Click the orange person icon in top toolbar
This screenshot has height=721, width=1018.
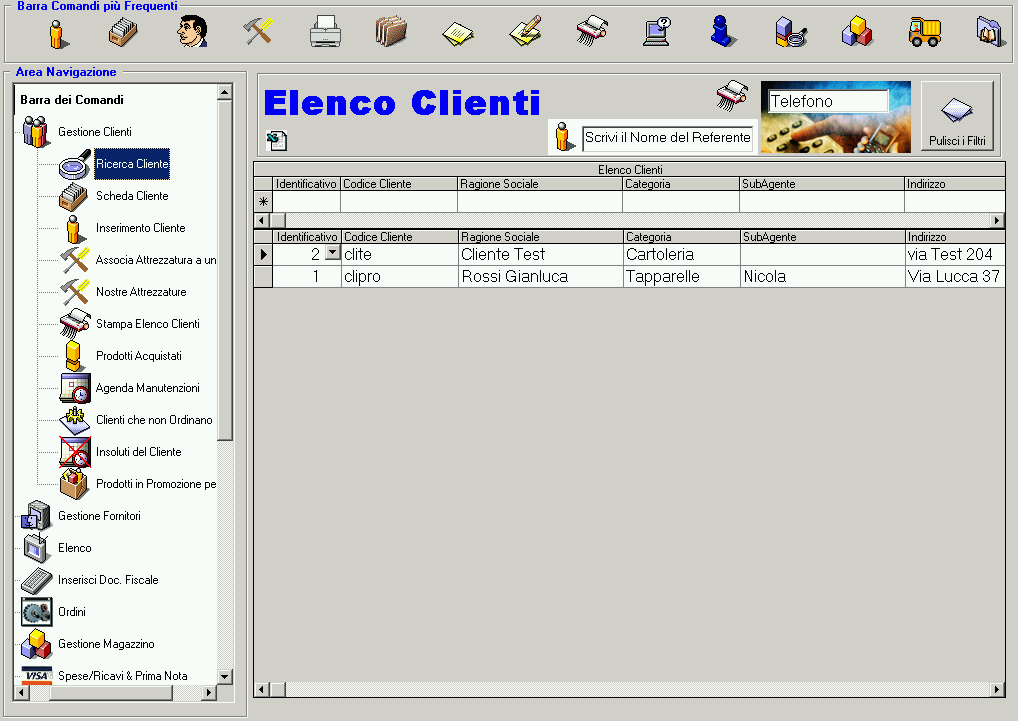58,32
